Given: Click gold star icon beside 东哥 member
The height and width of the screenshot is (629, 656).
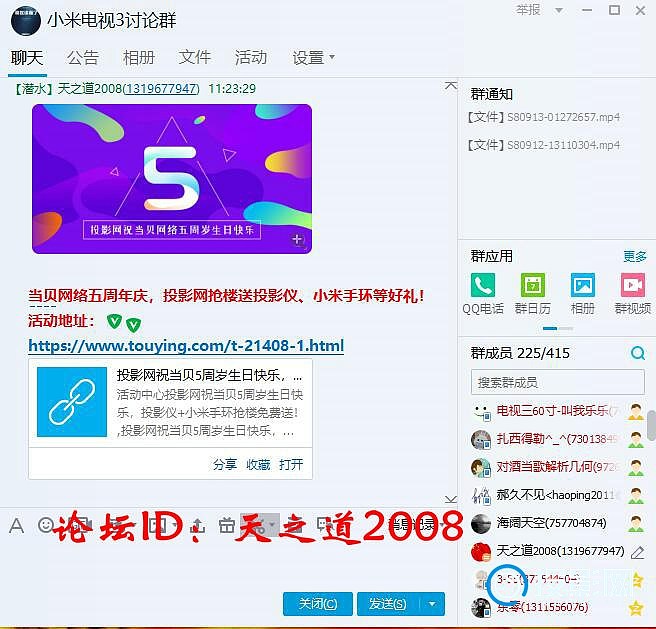Looking at the screenshot, I should (x=636, y=608).
